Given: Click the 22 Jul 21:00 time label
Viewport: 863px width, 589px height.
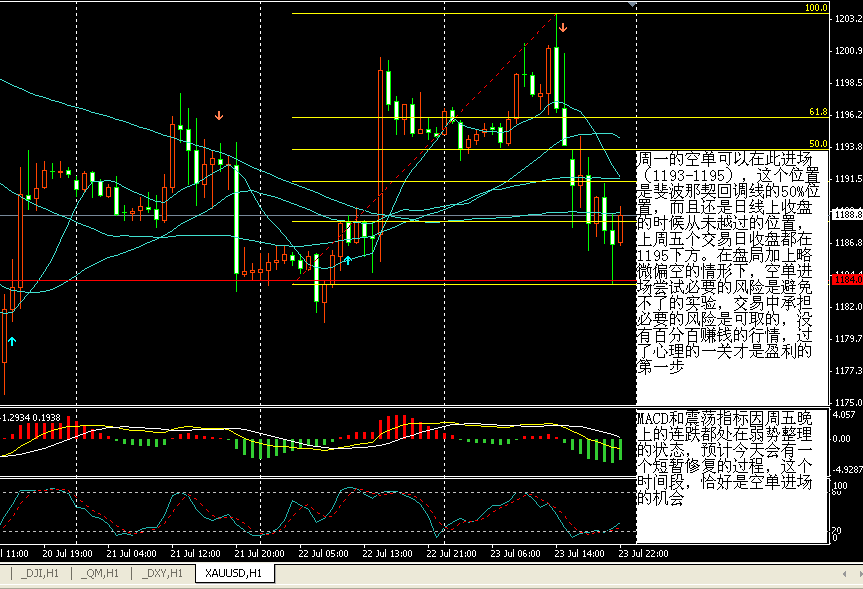Looking at the screenshot, I should (x=451, y=553).
